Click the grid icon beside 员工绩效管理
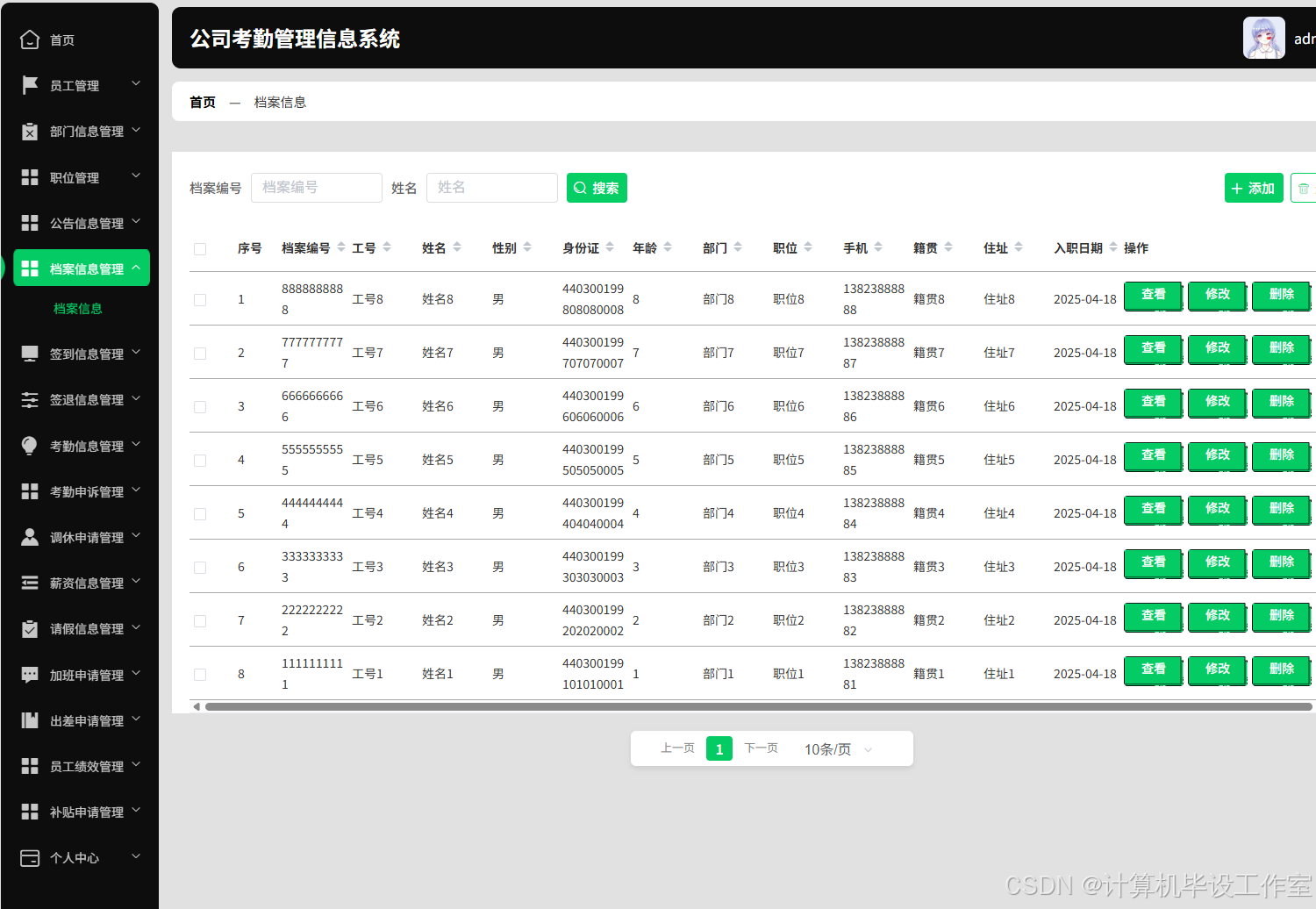1316x909 pixels. click(x=30, y=766)
